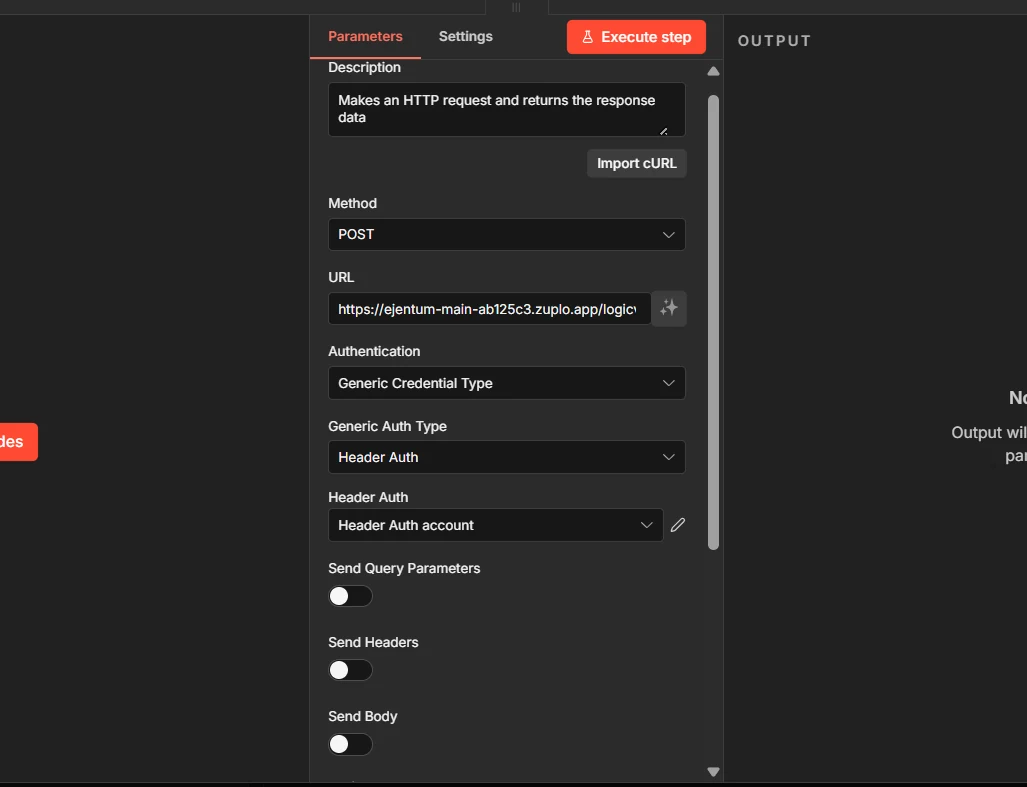The image size is (1027, 787).
Task: Expand the Authentication dropdown
Action: tap(506, 383)
